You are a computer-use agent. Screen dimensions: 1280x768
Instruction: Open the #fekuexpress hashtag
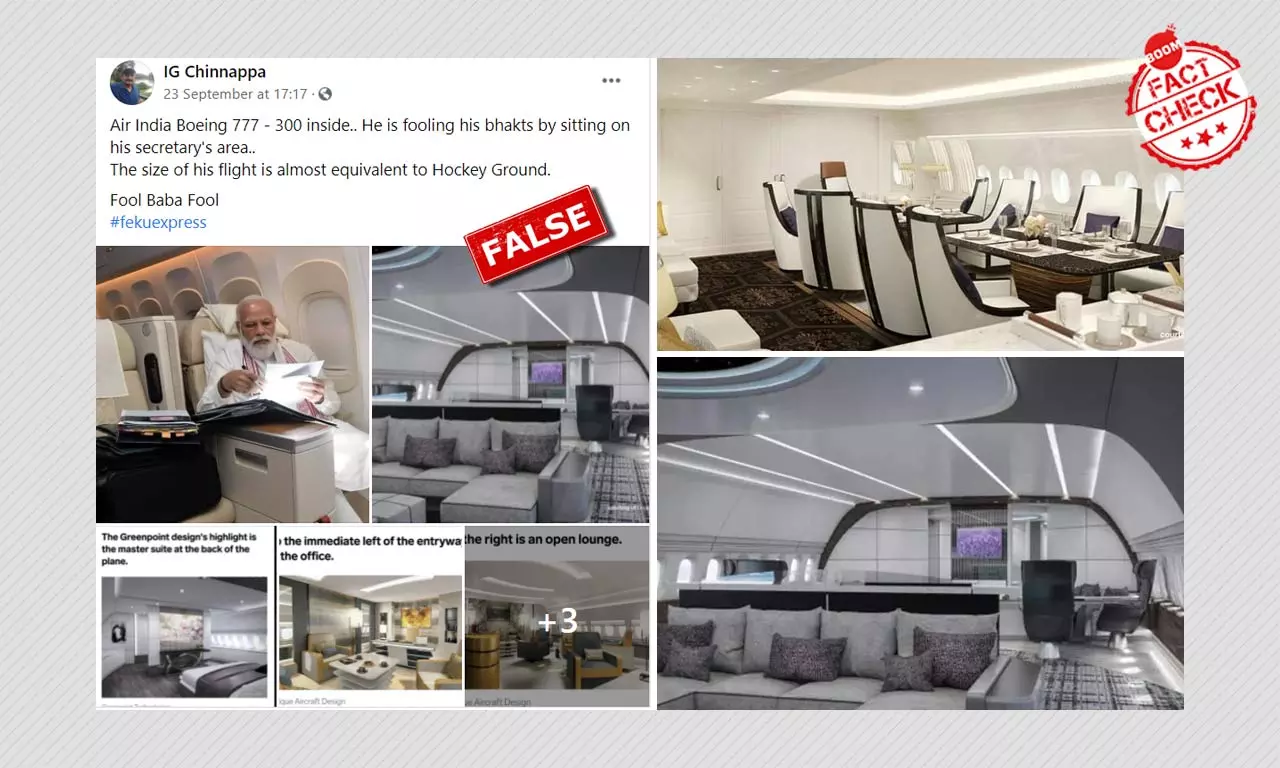point(158,222)
